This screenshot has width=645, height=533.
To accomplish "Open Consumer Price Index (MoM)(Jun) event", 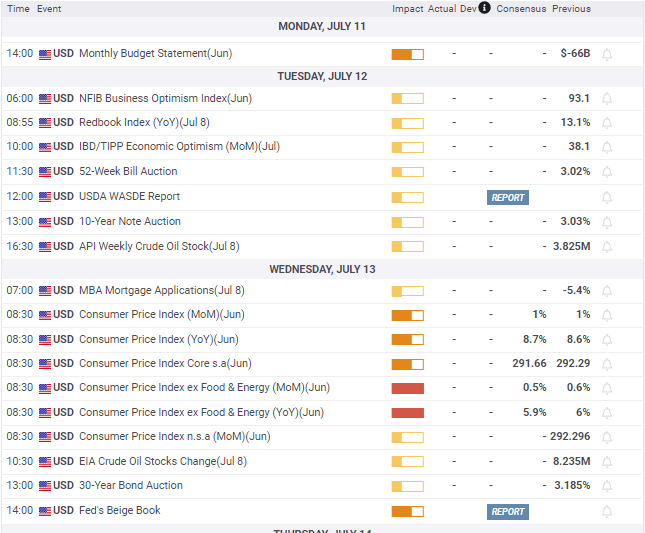I will [x=161, y=315].
